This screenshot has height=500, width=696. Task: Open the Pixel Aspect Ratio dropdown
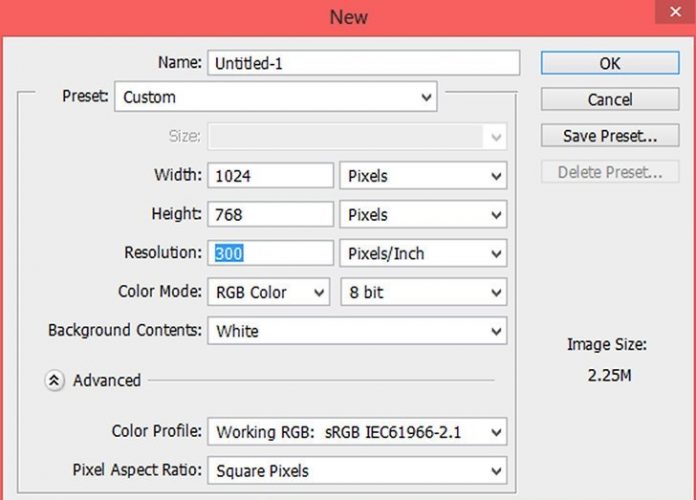tap(357, 471)
